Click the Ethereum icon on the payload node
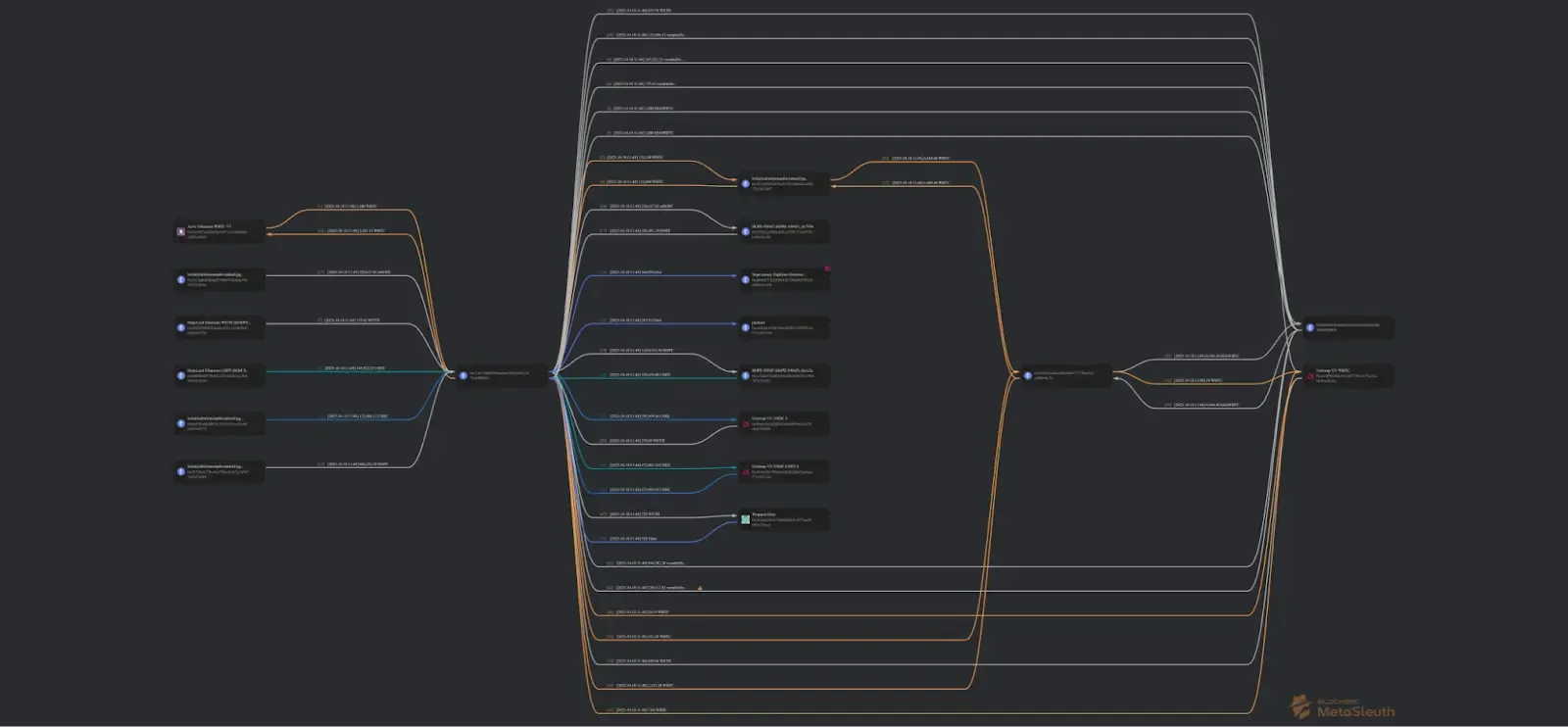Screen dimensions: 1568x727 pos(745,327)
